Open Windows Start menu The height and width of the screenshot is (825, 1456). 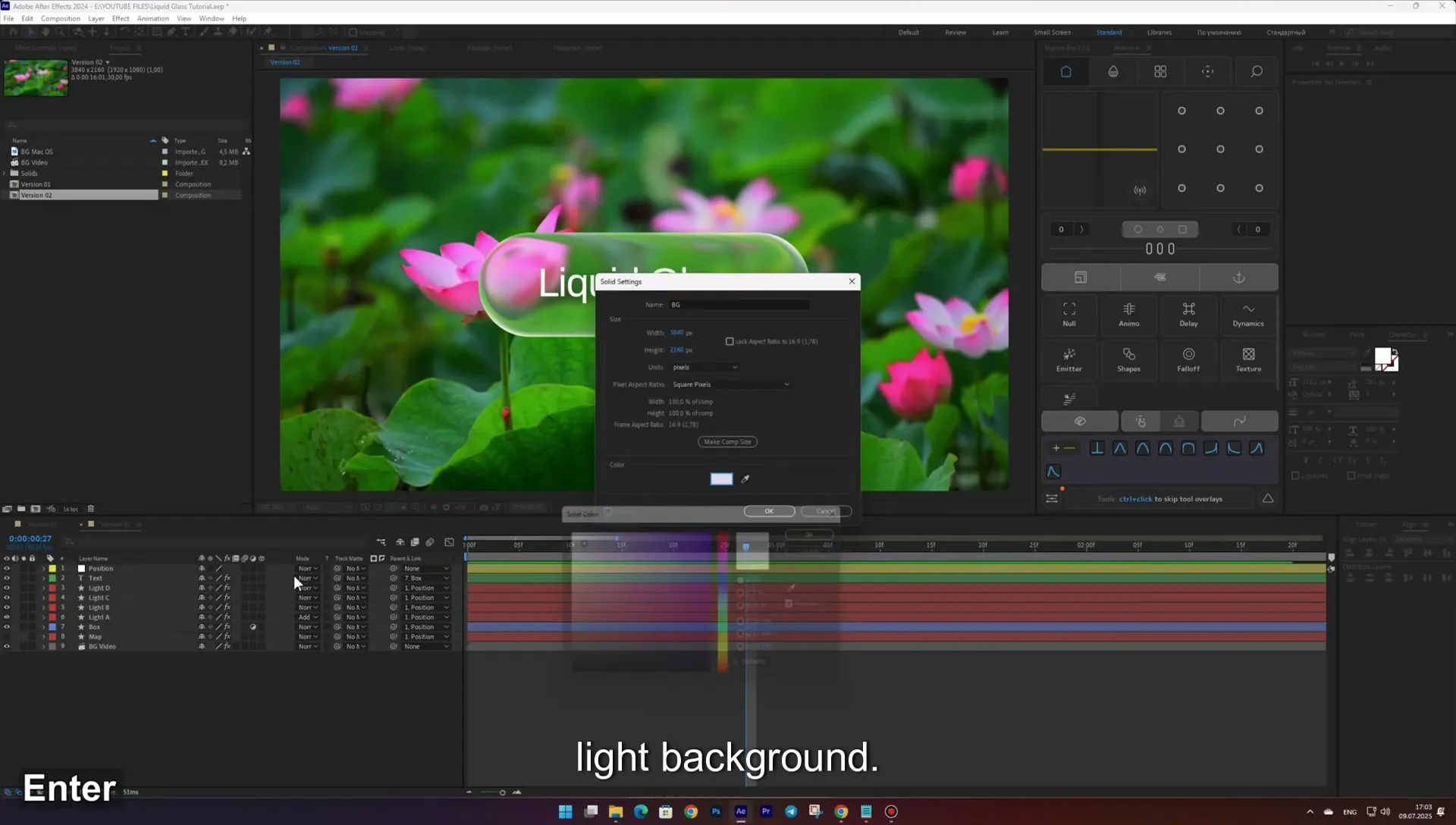click(x=566, y=811)
